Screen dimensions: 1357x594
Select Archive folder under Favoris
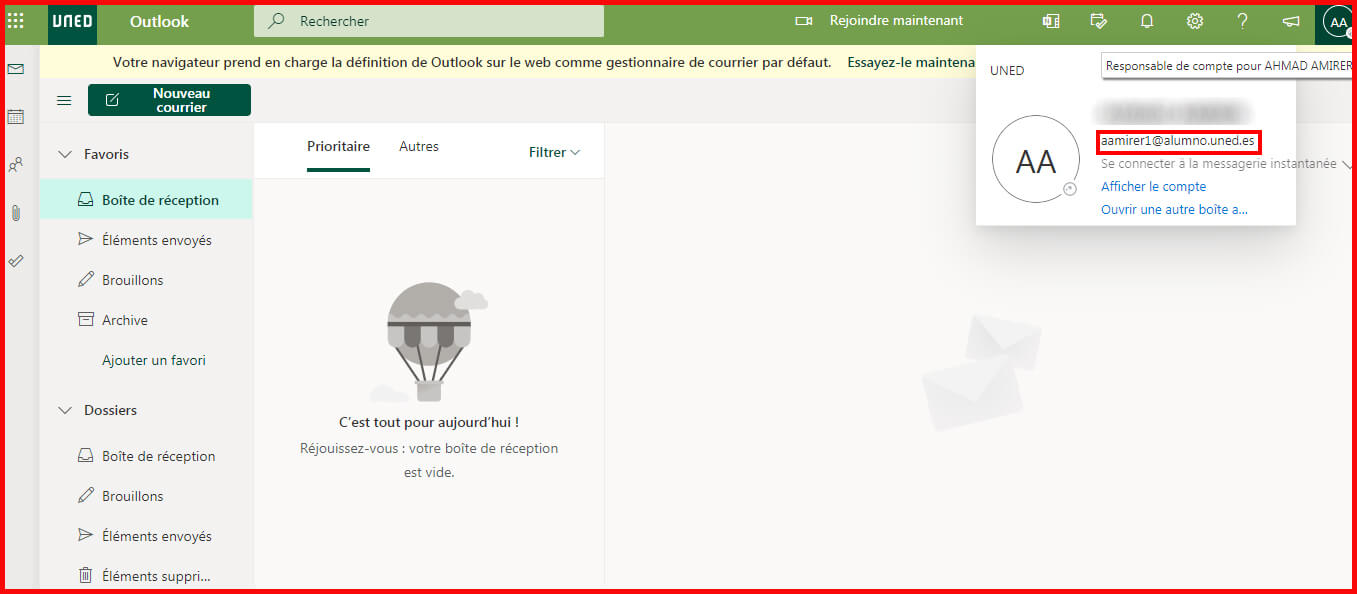pos(146,320)
